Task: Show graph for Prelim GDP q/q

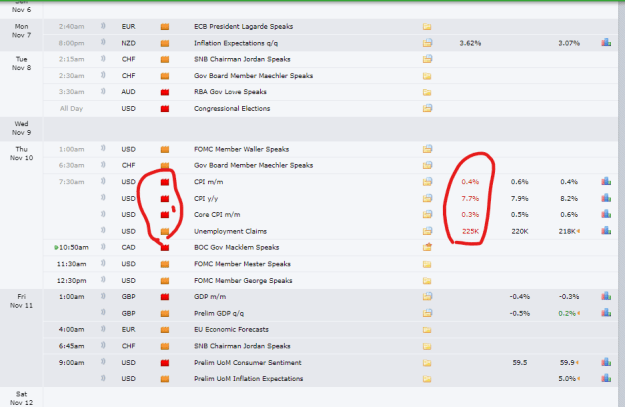Action: point(606,313)
